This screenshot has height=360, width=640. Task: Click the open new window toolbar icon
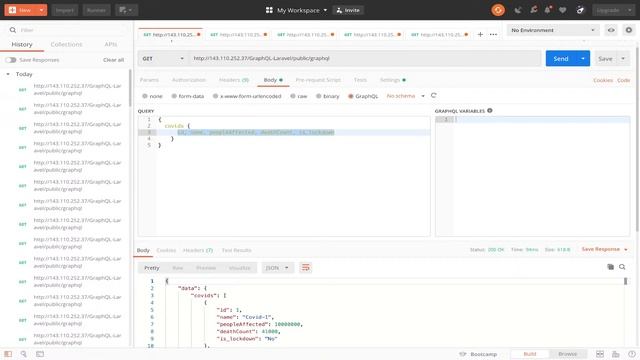tap(127, 10)
